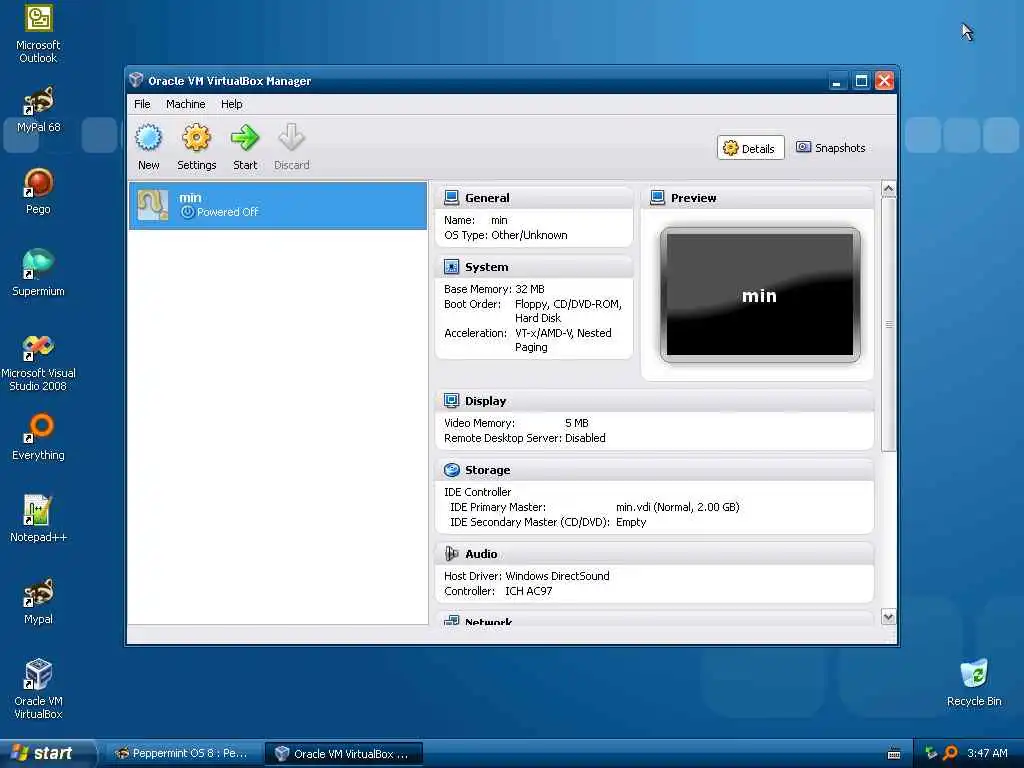Open the Recycle Bin
The width and height of the screenshot is (1024, 768).
(x=974, y=683)
